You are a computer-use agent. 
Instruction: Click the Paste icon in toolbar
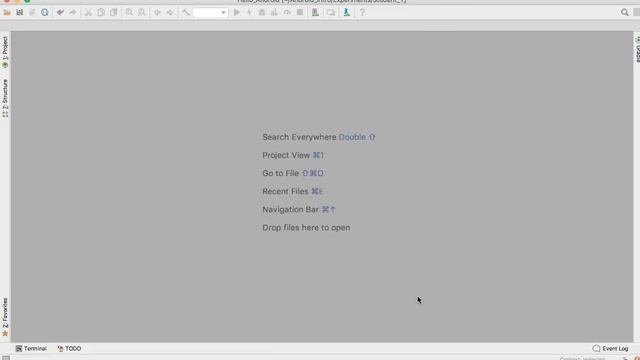pos(113,13)
